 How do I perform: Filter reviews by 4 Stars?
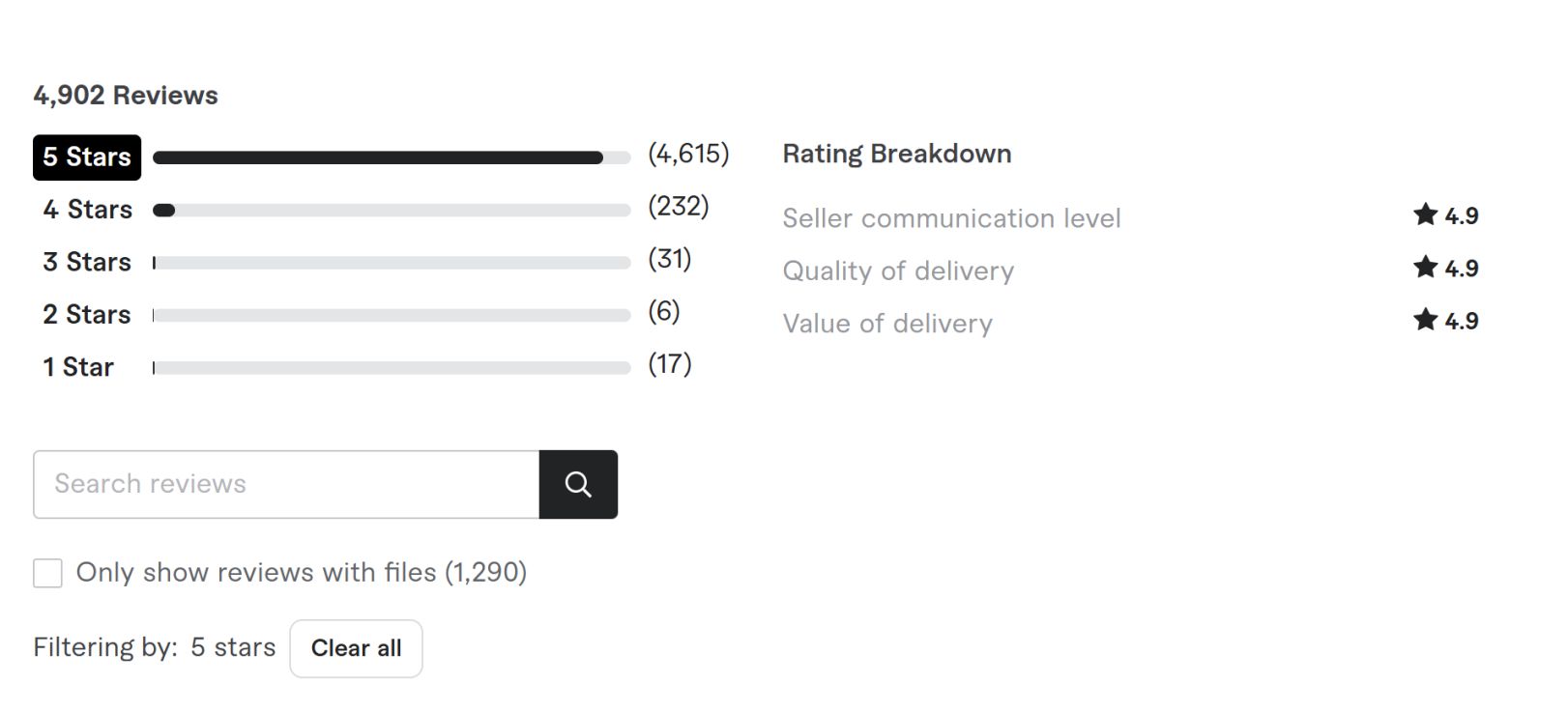click(x=87, y=210)
